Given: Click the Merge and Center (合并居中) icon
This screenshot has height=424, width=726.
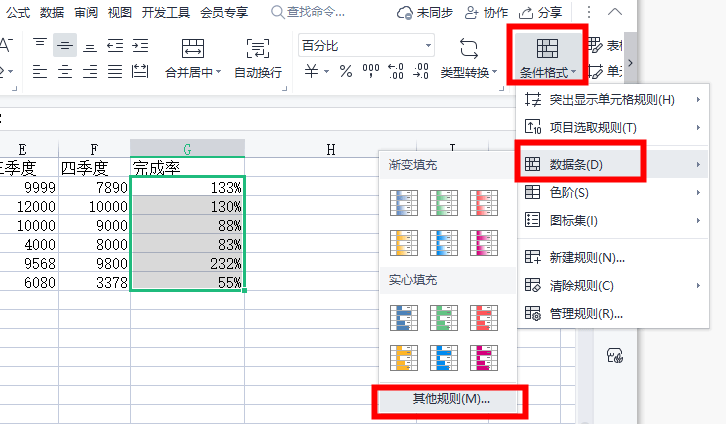Looking at the screenshot, I should (x=193, y=48).
